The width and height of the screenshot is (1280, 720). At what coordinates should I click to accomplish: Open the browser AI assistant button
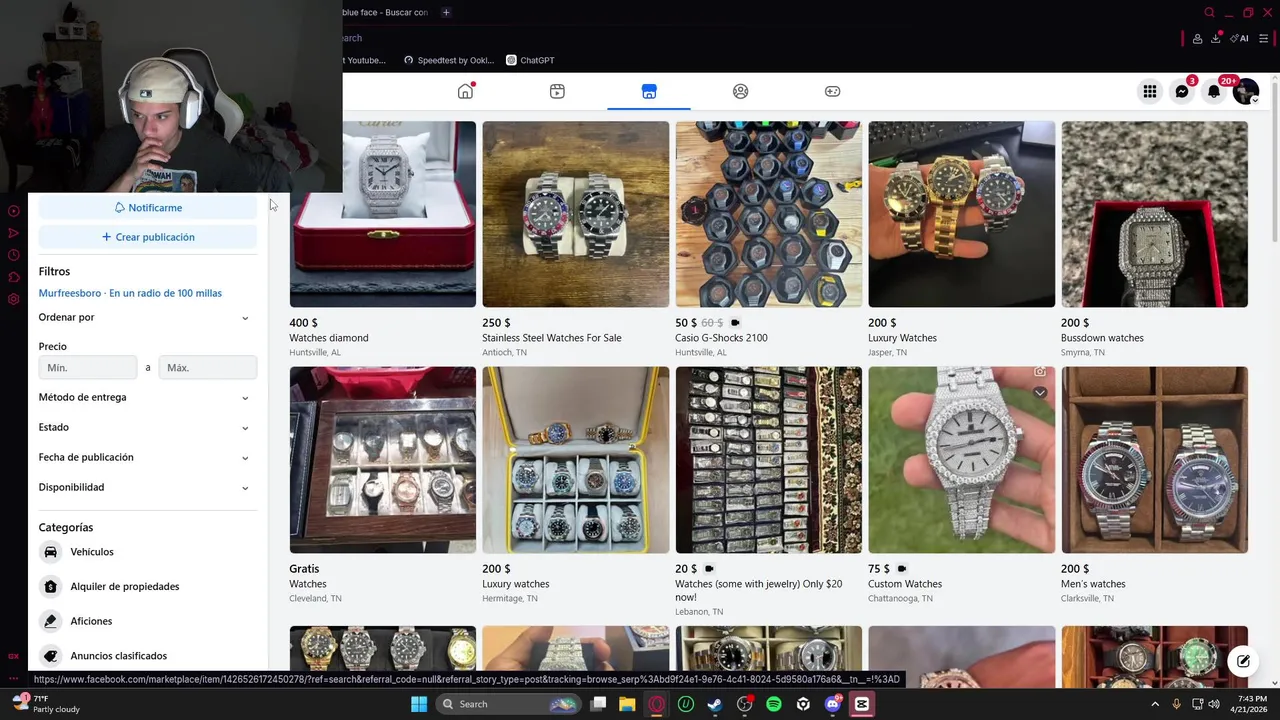point(1239,38)
